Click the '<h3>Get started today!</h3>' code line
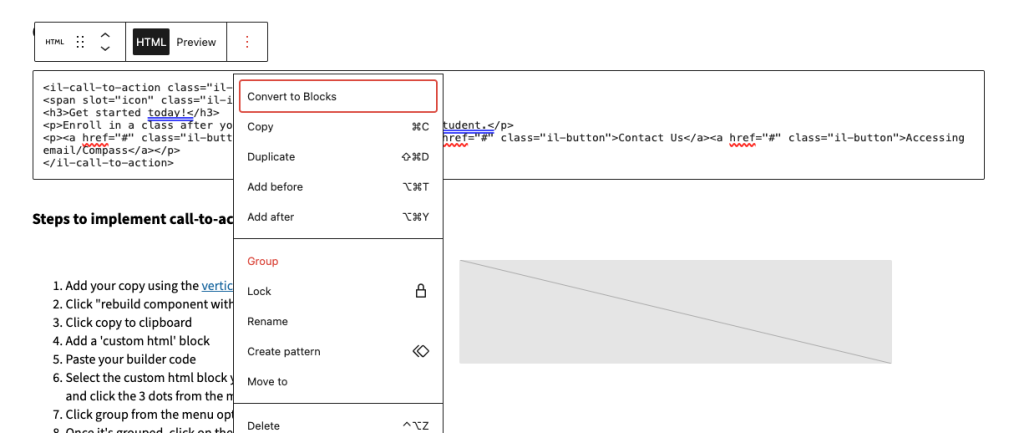1024x433 pixels. [131, 112]
